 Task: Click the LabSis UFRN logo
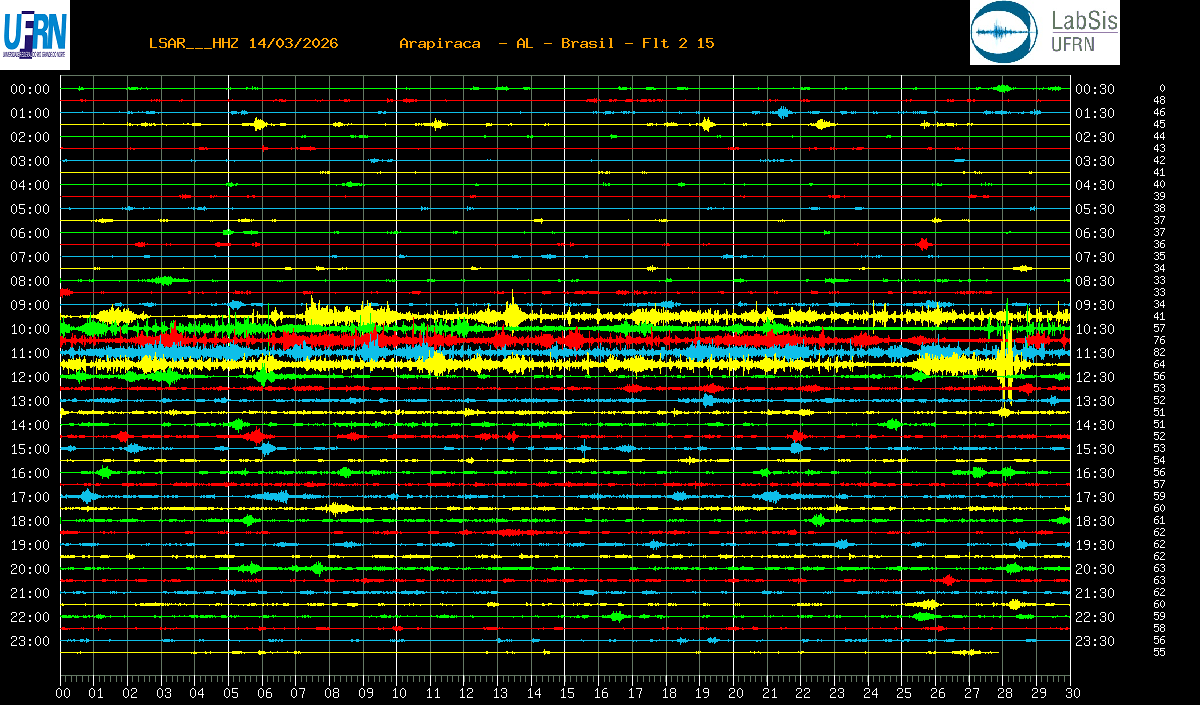(x=1043, y=32)
